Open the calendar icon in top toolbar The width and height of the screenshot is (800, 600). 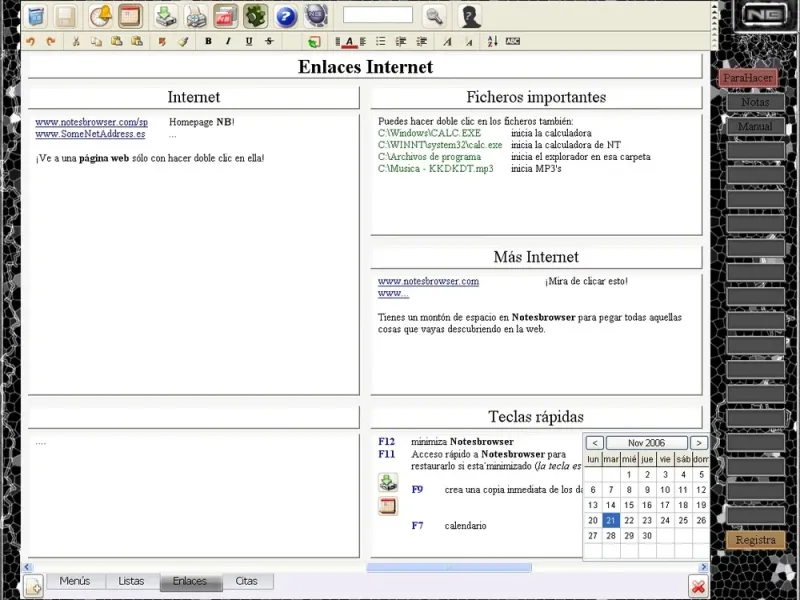[130, 16]
